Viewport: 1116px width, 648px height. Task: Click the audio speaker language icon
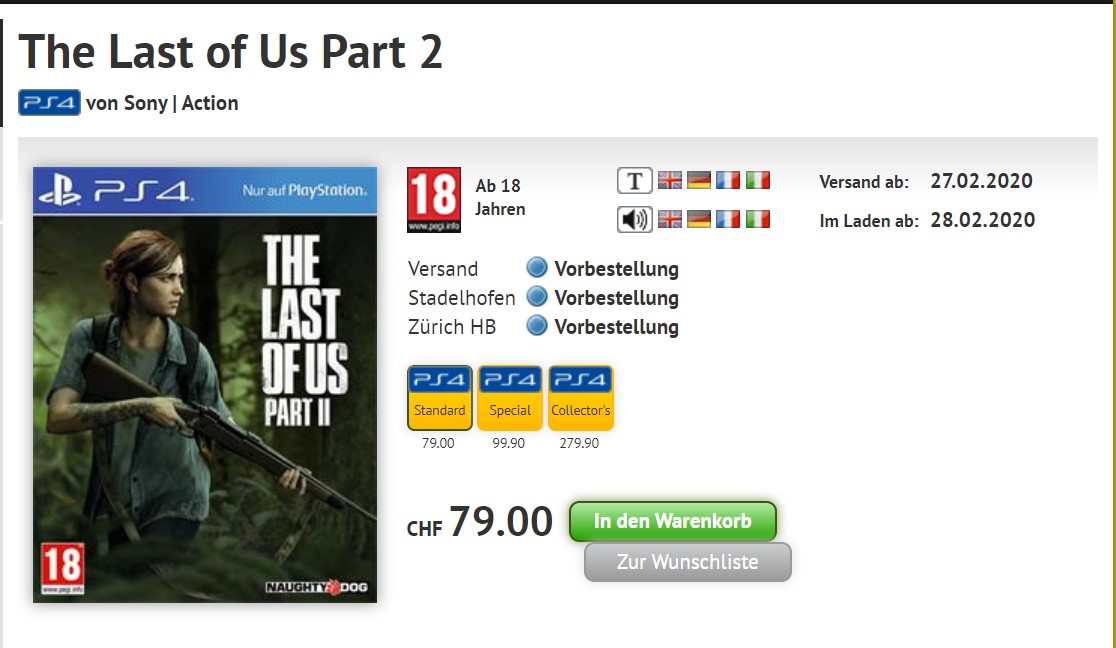click(634, 219)
